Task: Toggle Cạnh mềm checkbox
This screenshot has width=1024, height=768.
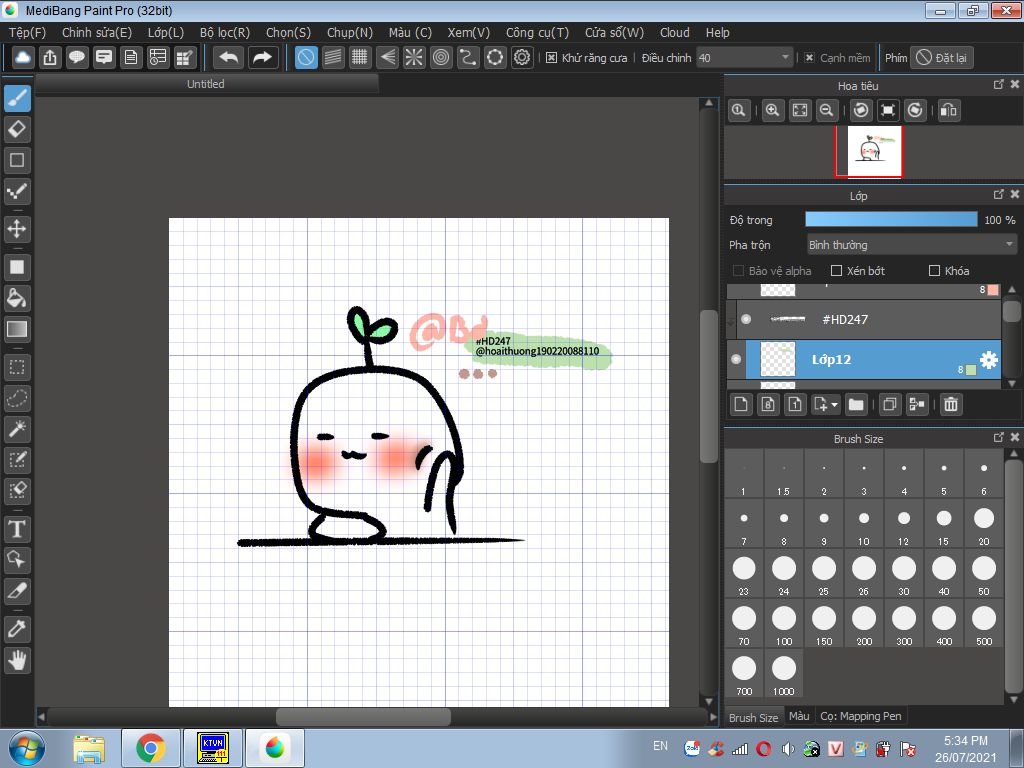Action: tap(809, 58)
